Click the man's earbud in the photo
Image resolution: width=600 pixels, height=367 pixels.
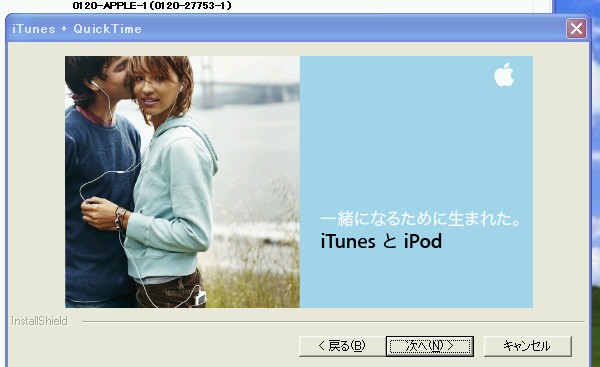click(x=94, y=83)
